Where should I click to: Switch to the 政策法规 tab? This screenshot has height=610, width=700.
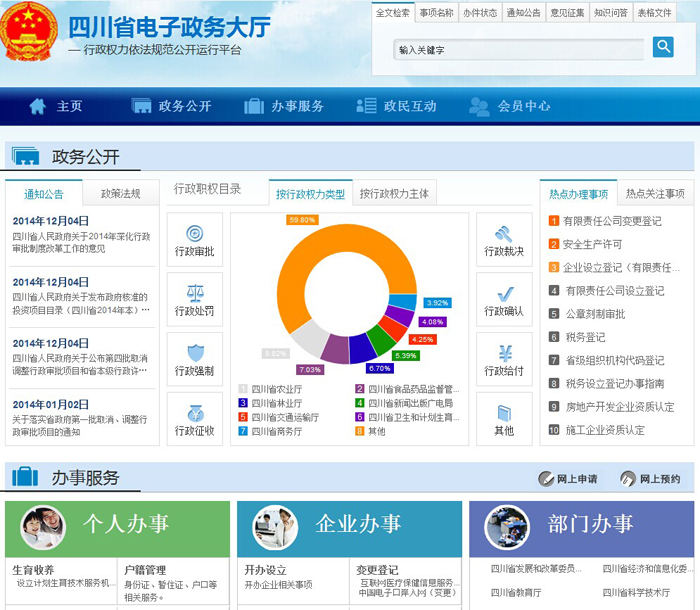(x=120, y=194)
